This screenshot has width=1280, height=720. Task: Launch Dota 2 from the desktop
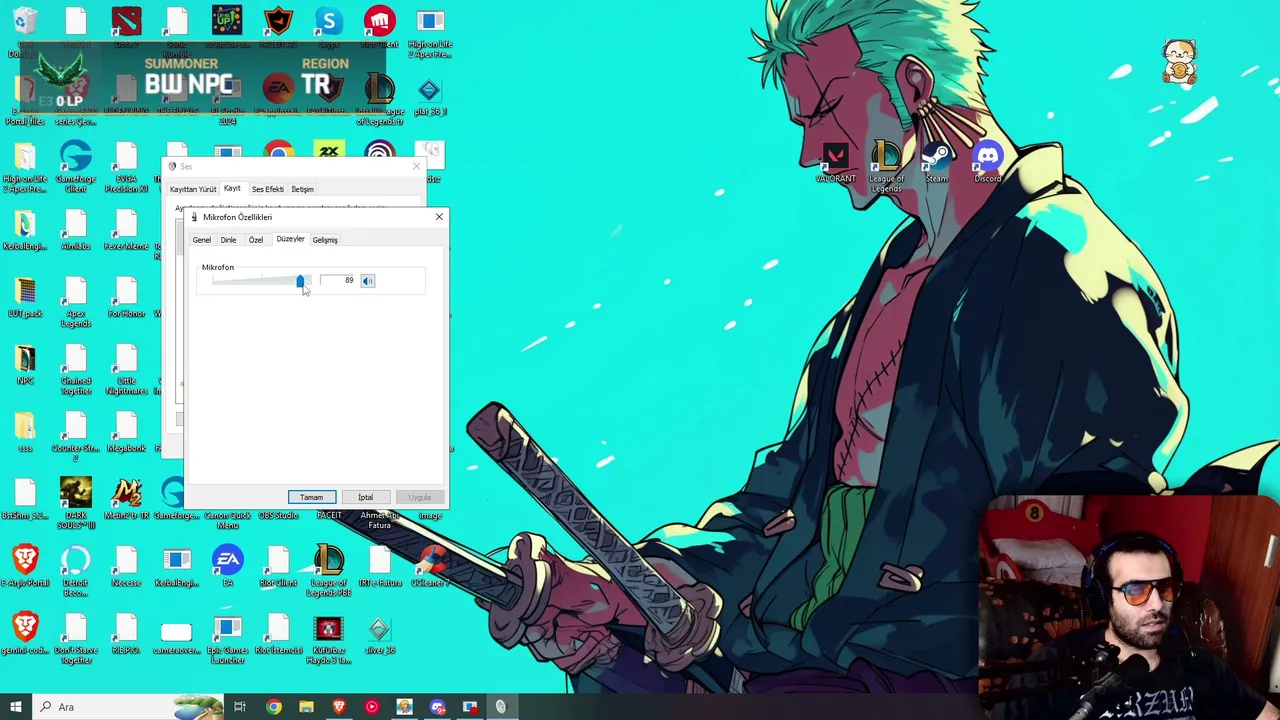coord(126,28)
